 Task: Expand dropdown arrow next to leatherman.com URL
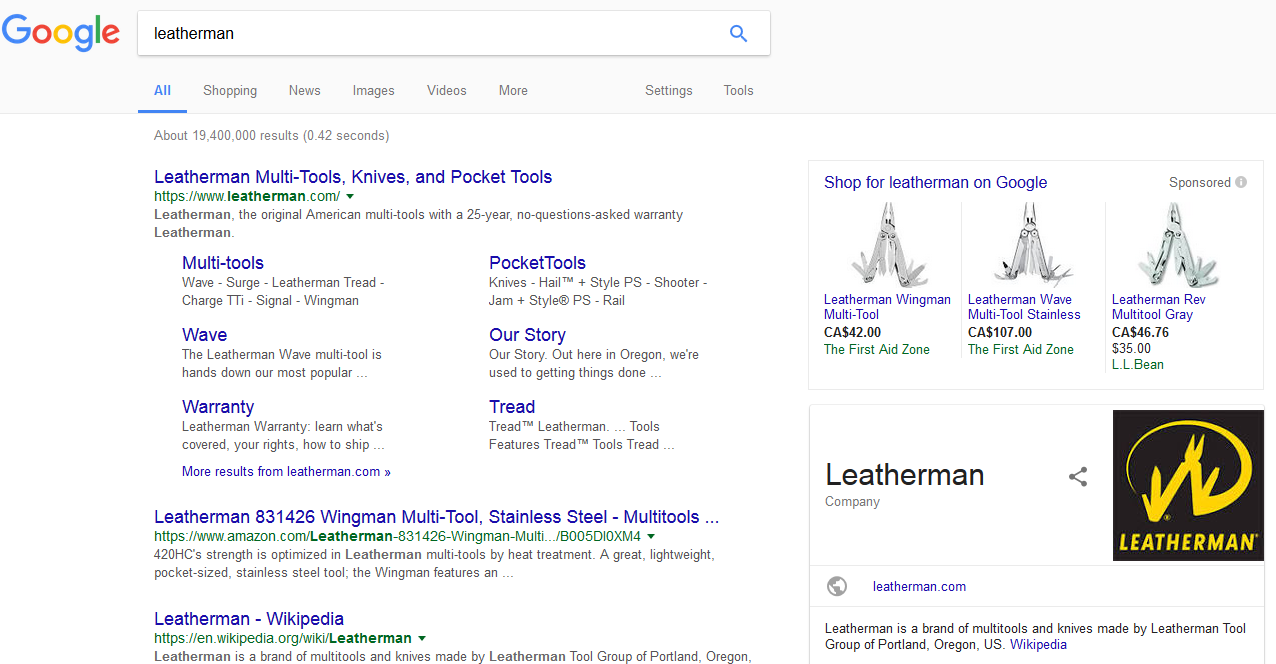coord(350,197)
